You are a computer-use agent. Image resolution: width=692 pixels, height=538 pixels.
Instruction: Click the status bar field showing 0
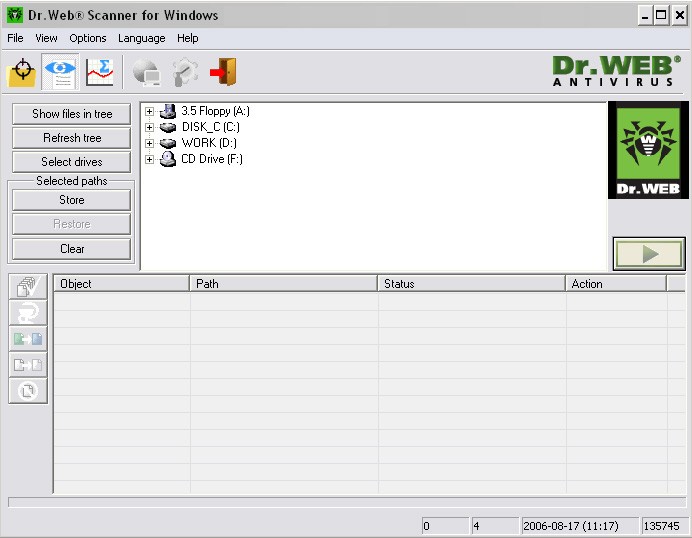point(445,526)
